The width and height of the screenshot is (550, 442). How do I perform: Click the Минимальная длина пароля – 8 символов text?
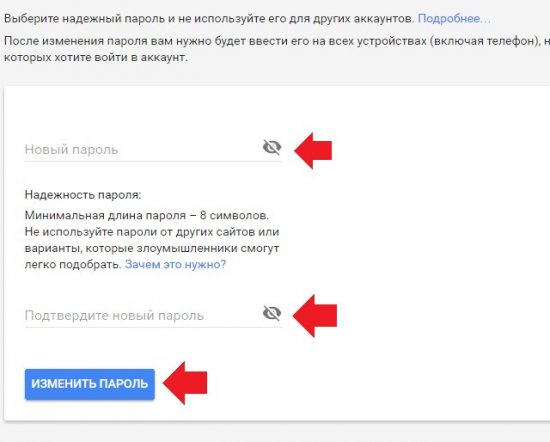[x=147, y=215]
